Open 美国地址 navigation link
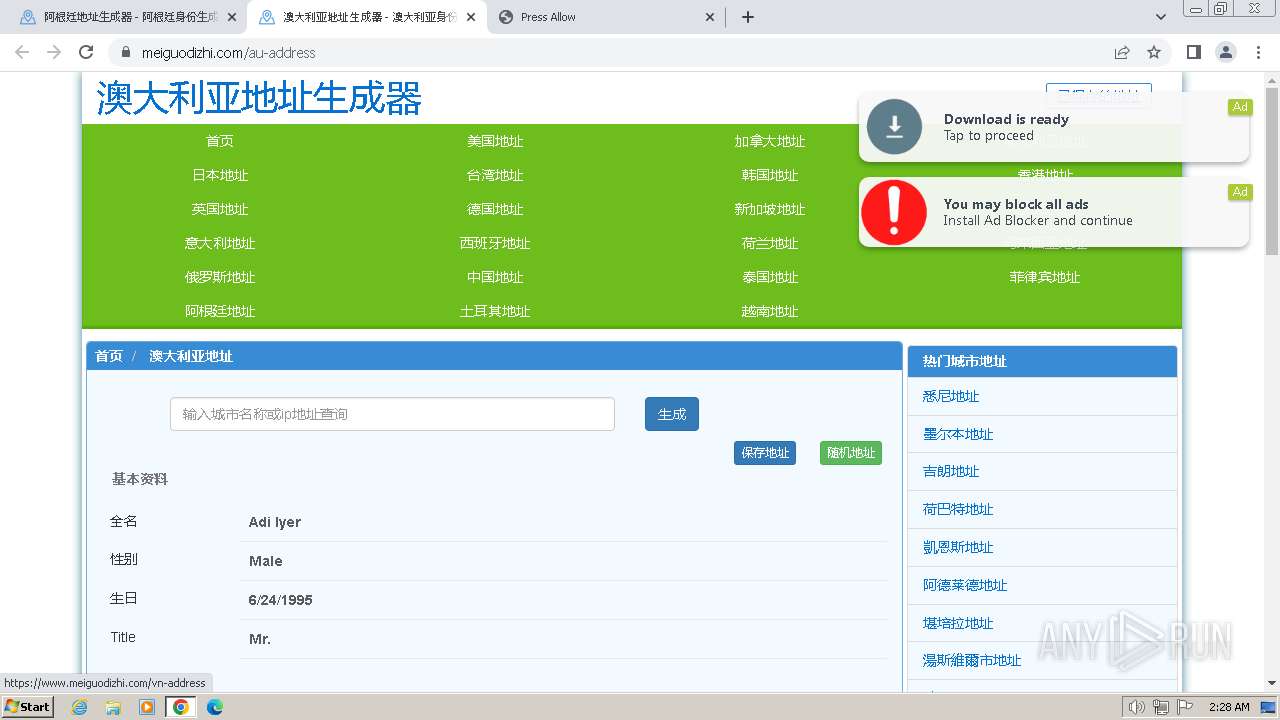Image resolution: width=1280 pixels, height=720 pixels. coord(495,141)
